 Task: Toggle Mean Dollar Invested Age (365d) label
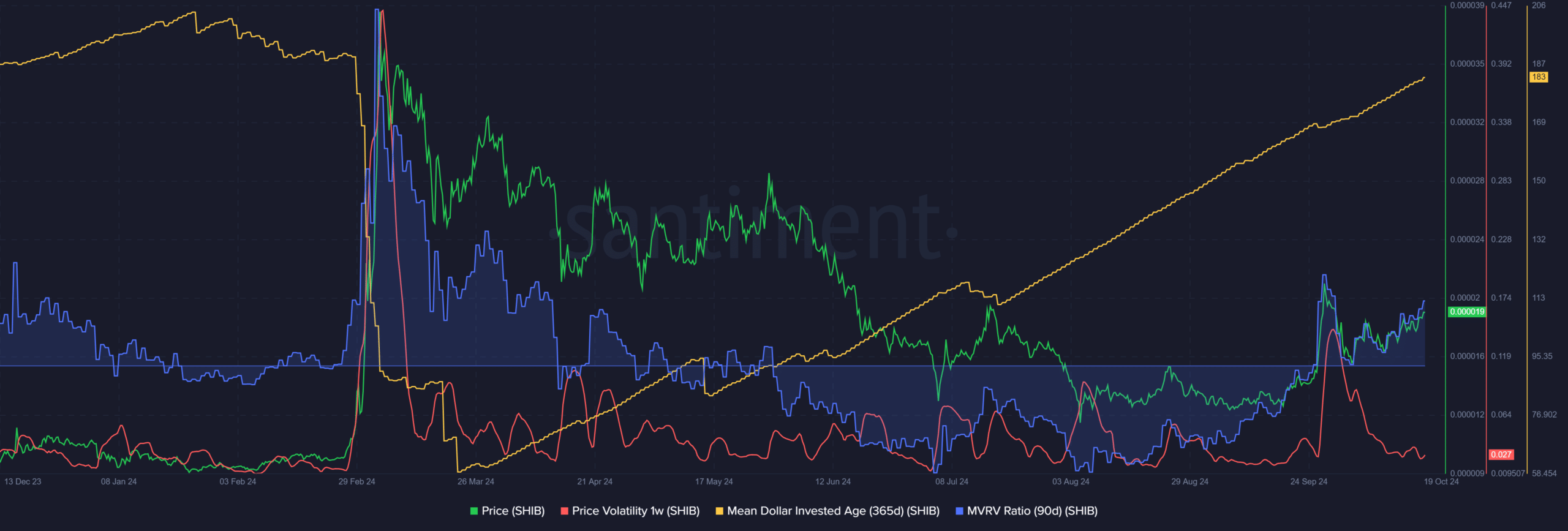click(833, 511)
